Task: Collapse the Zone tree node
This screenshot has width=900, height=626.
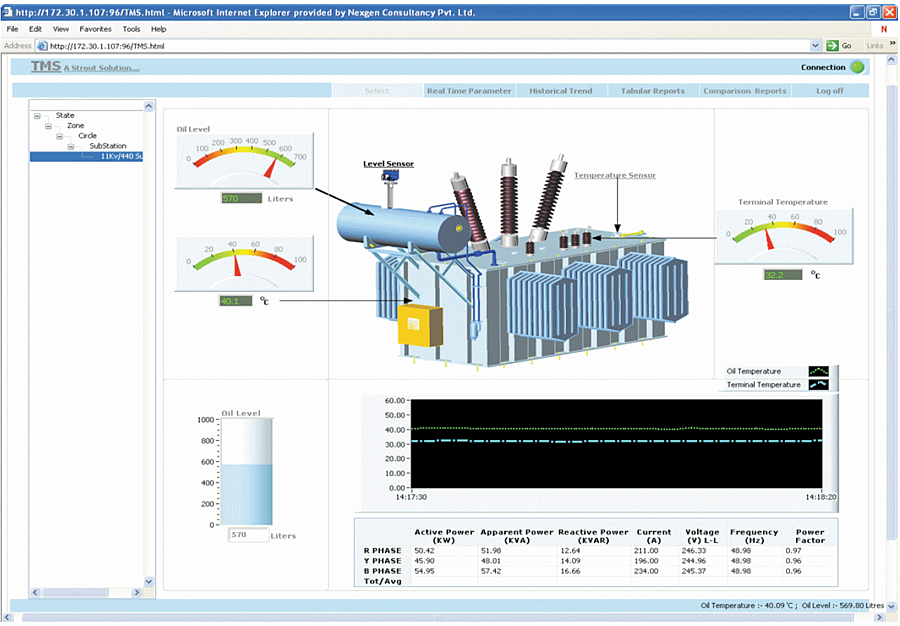Action: 48,126
